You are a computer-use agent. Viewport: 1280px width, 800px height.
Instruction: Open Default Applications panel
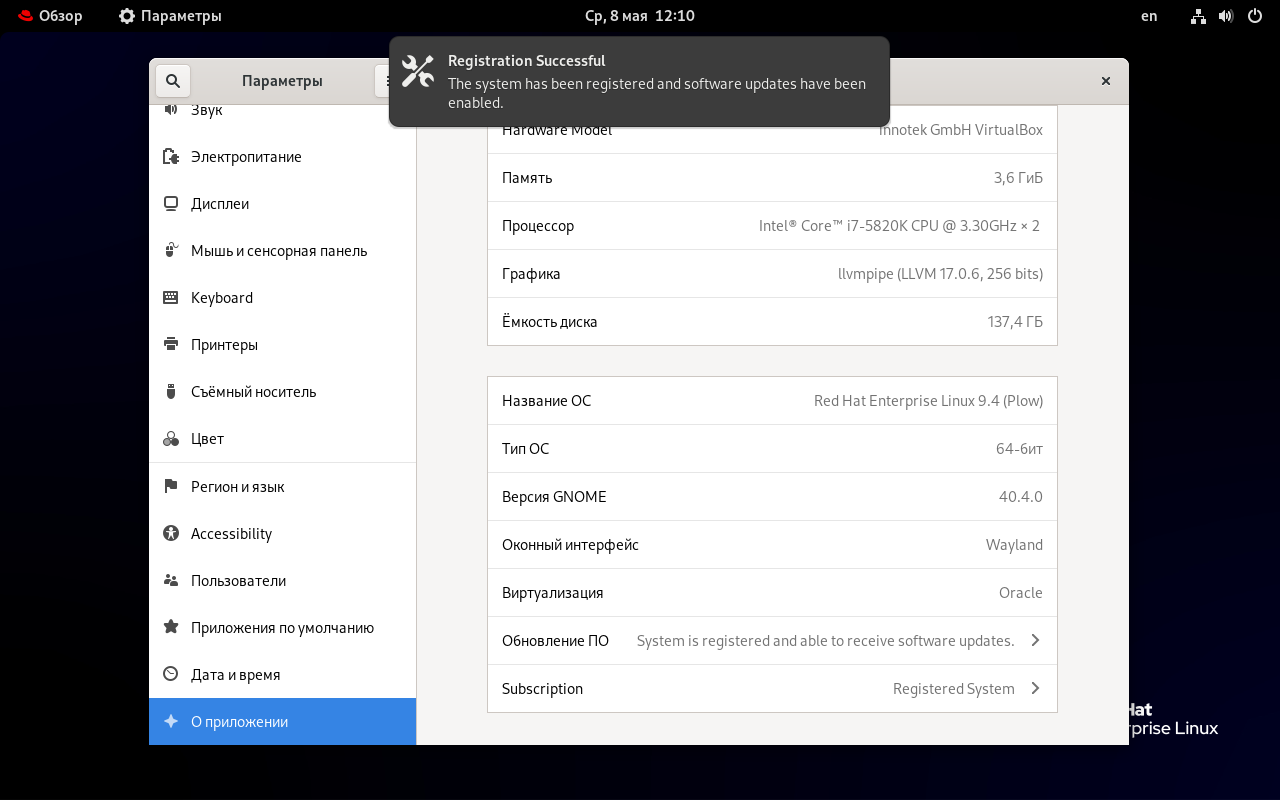coord(282,628)
